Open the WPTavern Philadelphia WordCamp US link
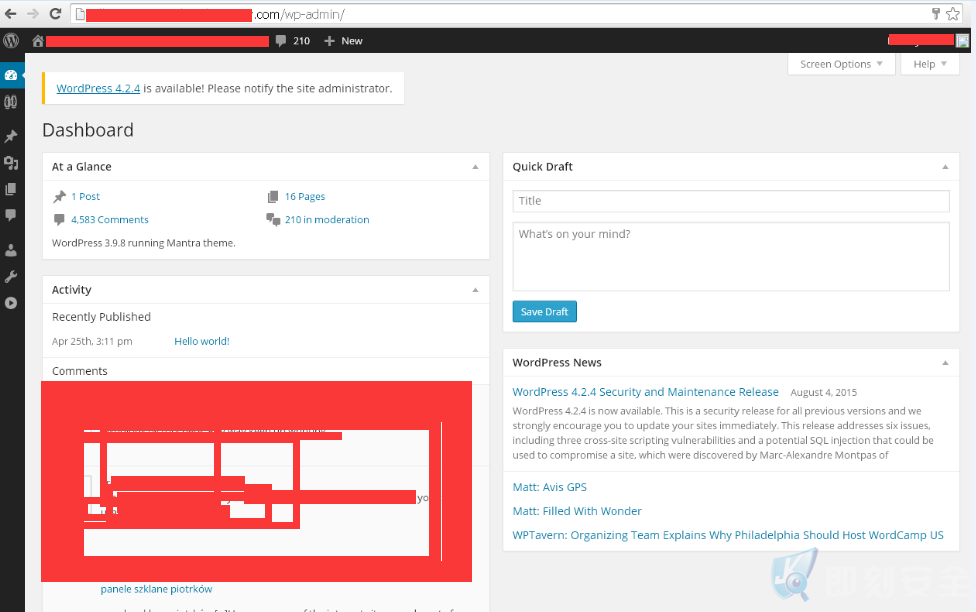976x612 pixels. point(728,535)
